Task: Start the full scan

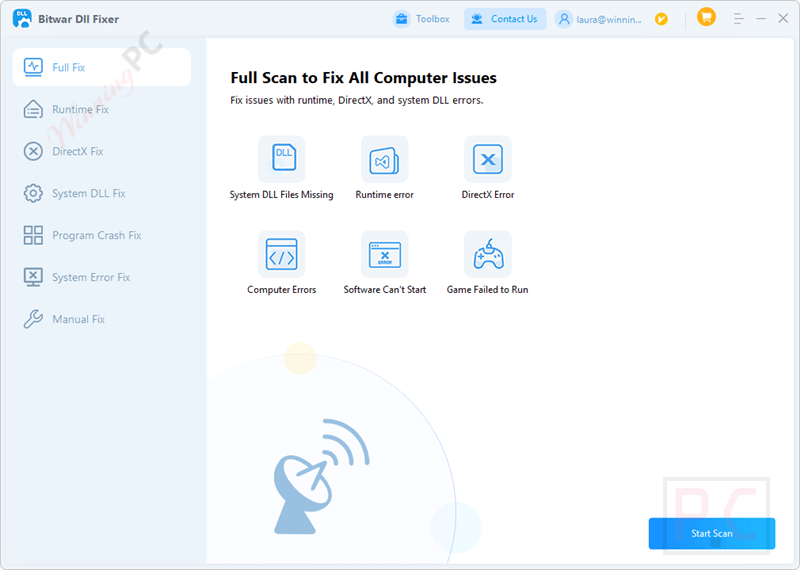Action: 712,533
